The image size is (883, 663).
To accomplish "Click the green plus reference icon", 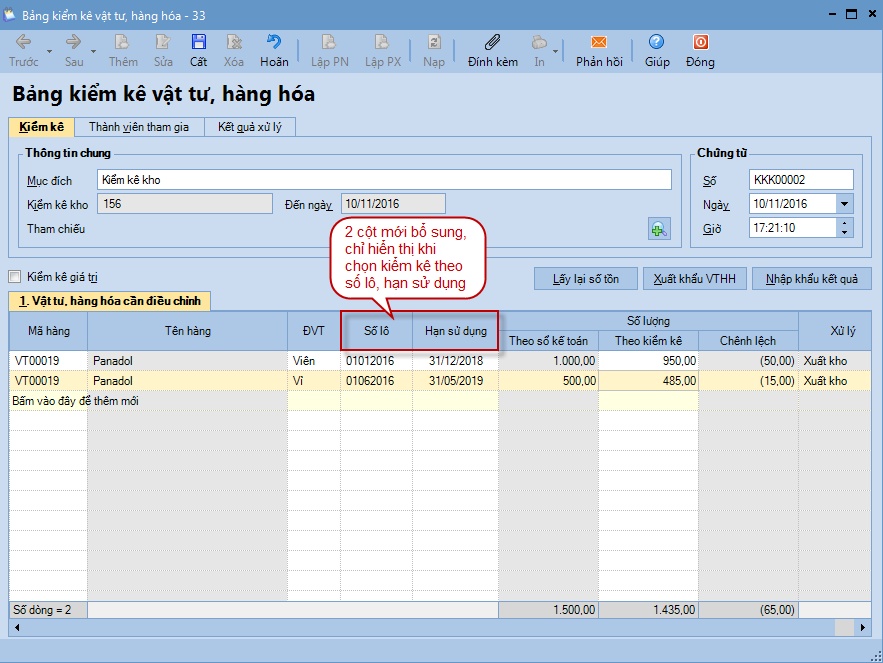I will [x=658, y=229].
